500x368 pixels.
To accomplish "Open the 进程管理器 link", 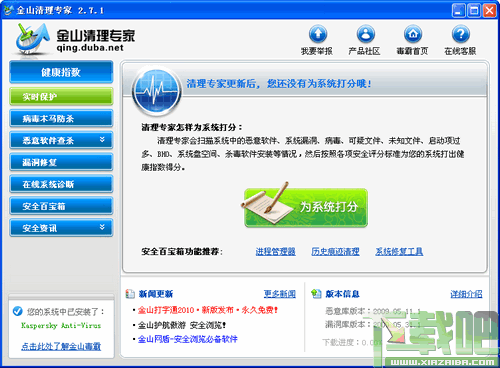I will (x=275, y=251).
